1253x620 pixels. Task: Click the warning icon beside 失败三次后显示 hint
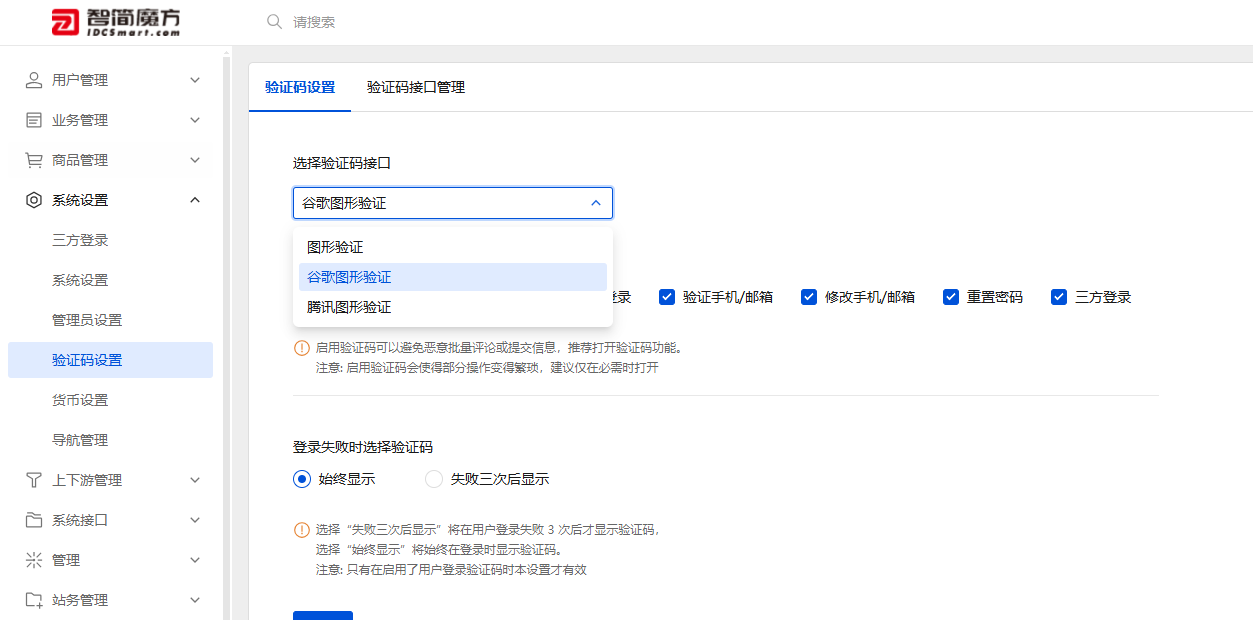pyautogui.click(x=301, y=530)
